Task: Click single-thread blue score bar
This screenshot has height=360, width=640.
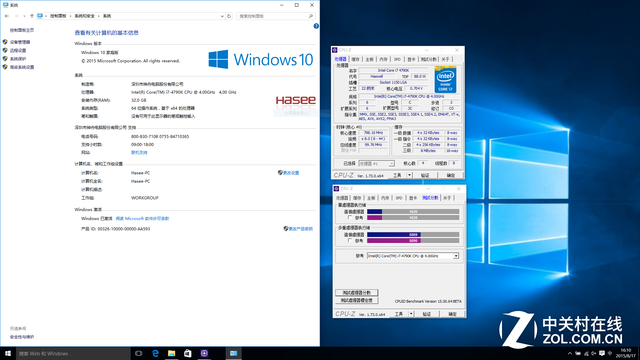Action: pyautogui.click(x=413, y=212)
